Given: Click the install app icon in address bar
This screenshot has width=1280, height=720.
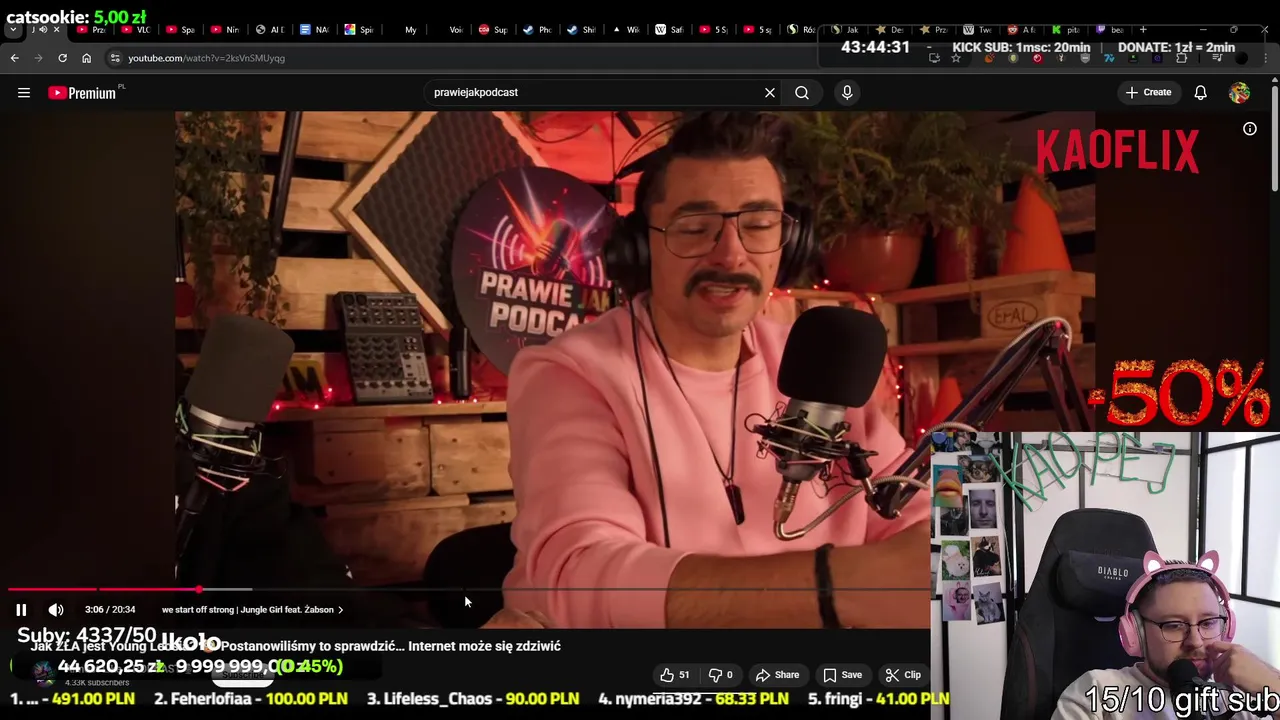Looking at the screenshot, I should tap(934, 57).
